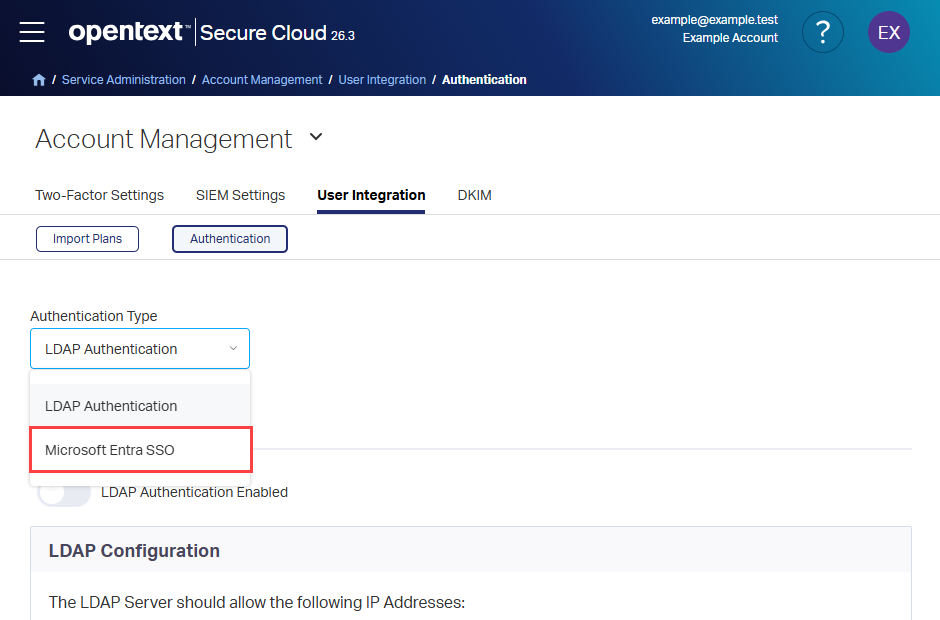This screenshot has width=940, height=620.
Task: Click the LDAP Server IP Addresses text
Action: coord(257,602)
